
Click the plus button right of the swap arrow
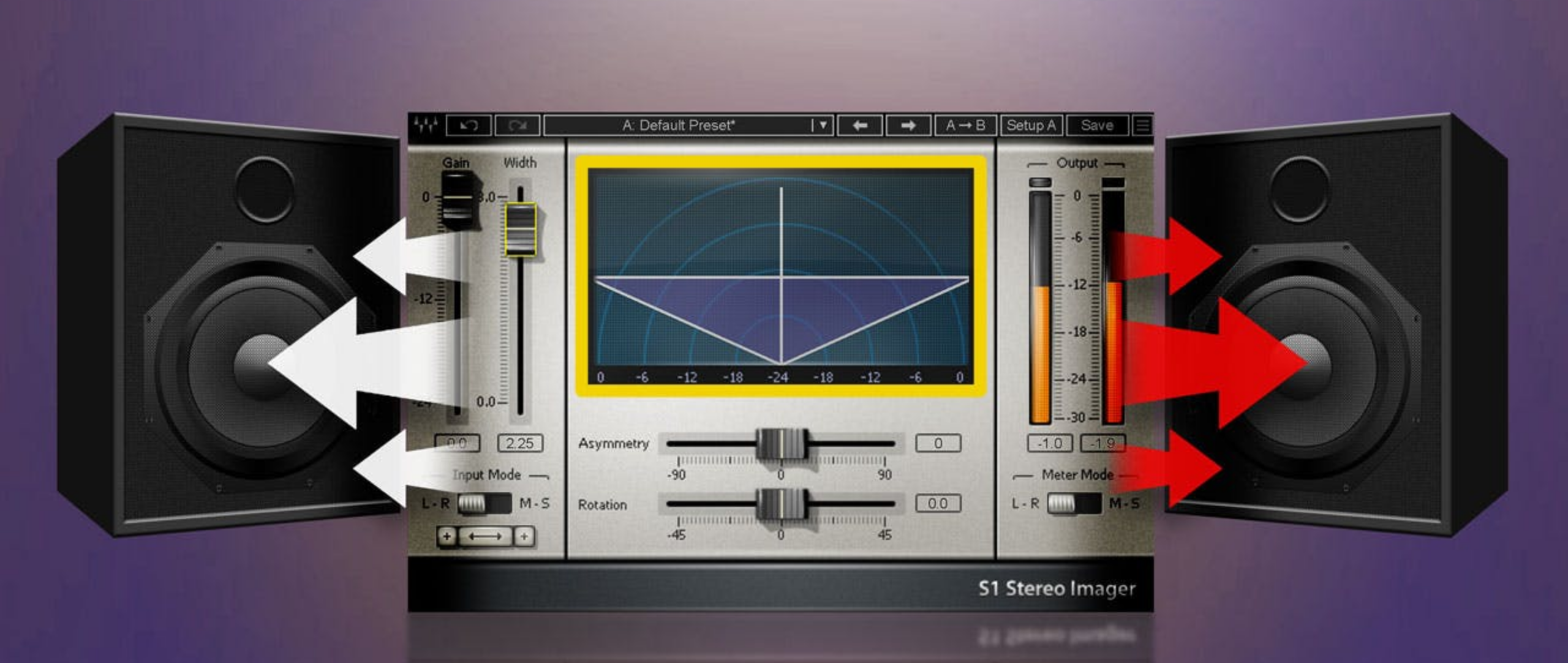coord(524,536)
